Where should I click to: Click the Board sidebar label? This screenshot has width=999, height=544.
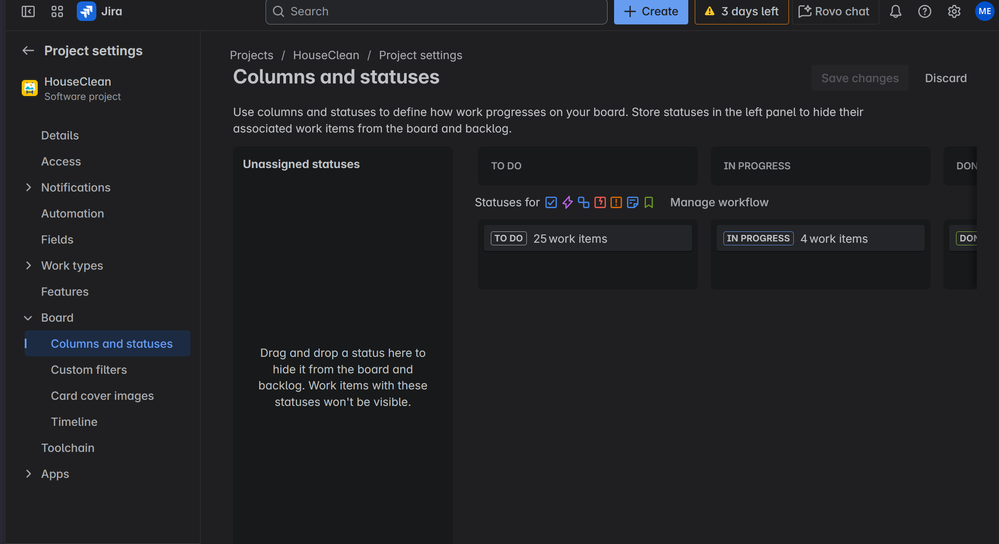57,318
